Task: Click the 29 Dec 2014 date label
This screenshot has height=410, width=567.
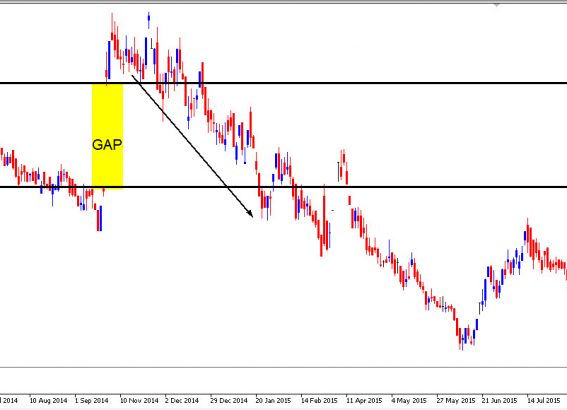Action: click(229, 401)
